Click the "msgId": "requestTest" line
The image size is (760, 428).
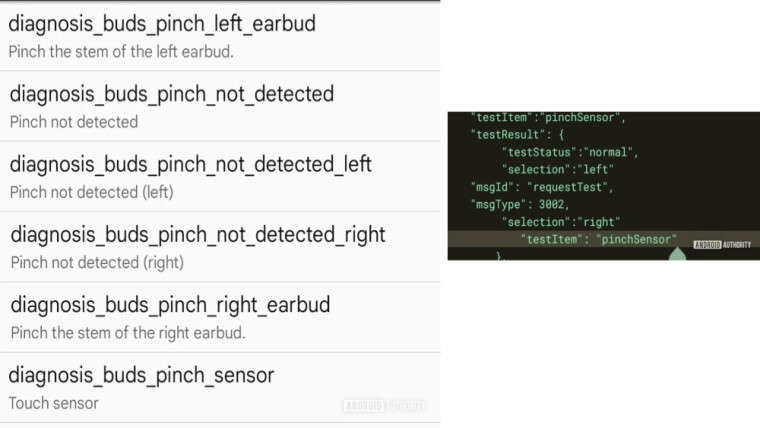click(542, 187)
